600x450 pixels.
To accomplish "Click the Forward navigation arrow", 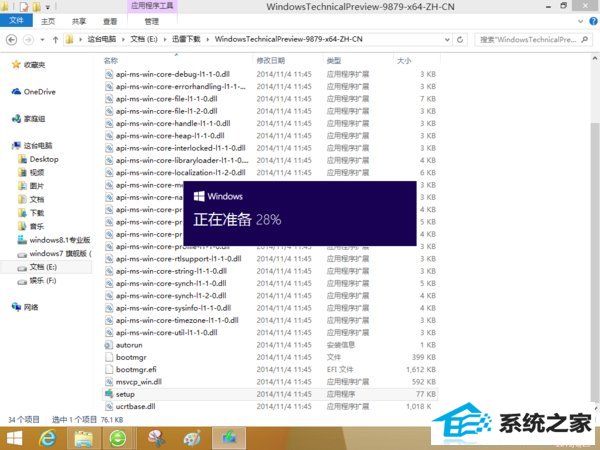I will point(28,39).
